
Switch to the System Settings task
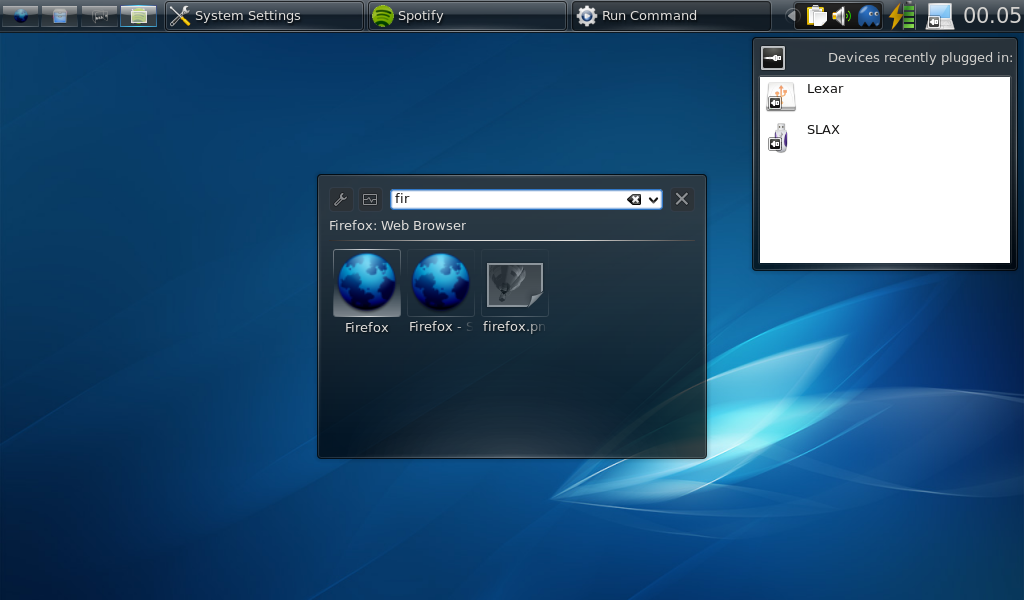click(x=264, y=16)
